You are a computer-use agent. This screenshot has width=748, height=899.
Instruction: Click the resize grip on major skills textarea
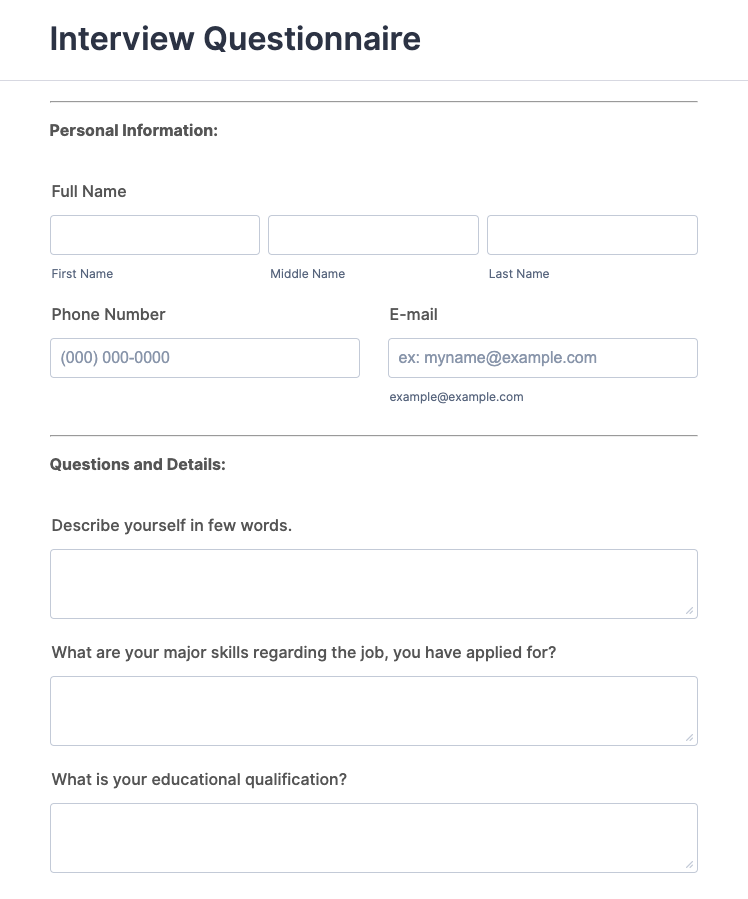pyautogui.click(x=690, y=738)
